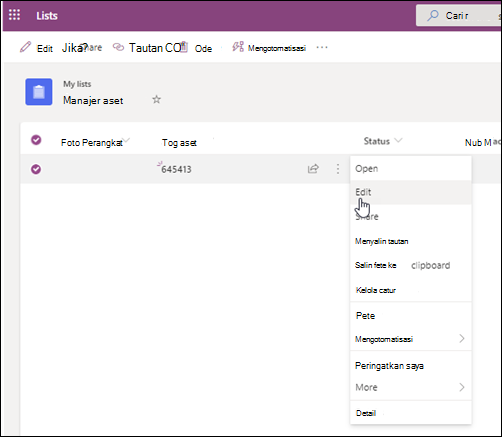Choose Edit from the context menu

[411, 192]
